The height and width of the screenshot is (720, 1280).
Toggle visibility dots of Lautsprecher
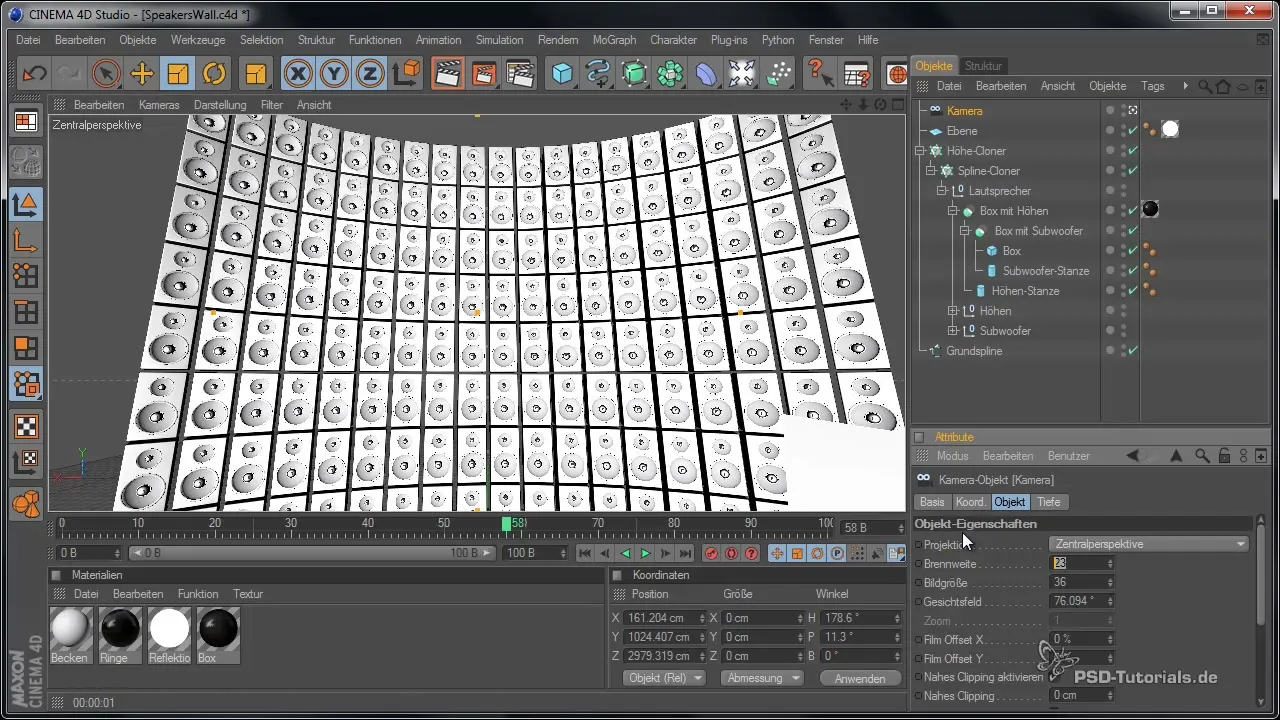click(x=1122, y=191)
